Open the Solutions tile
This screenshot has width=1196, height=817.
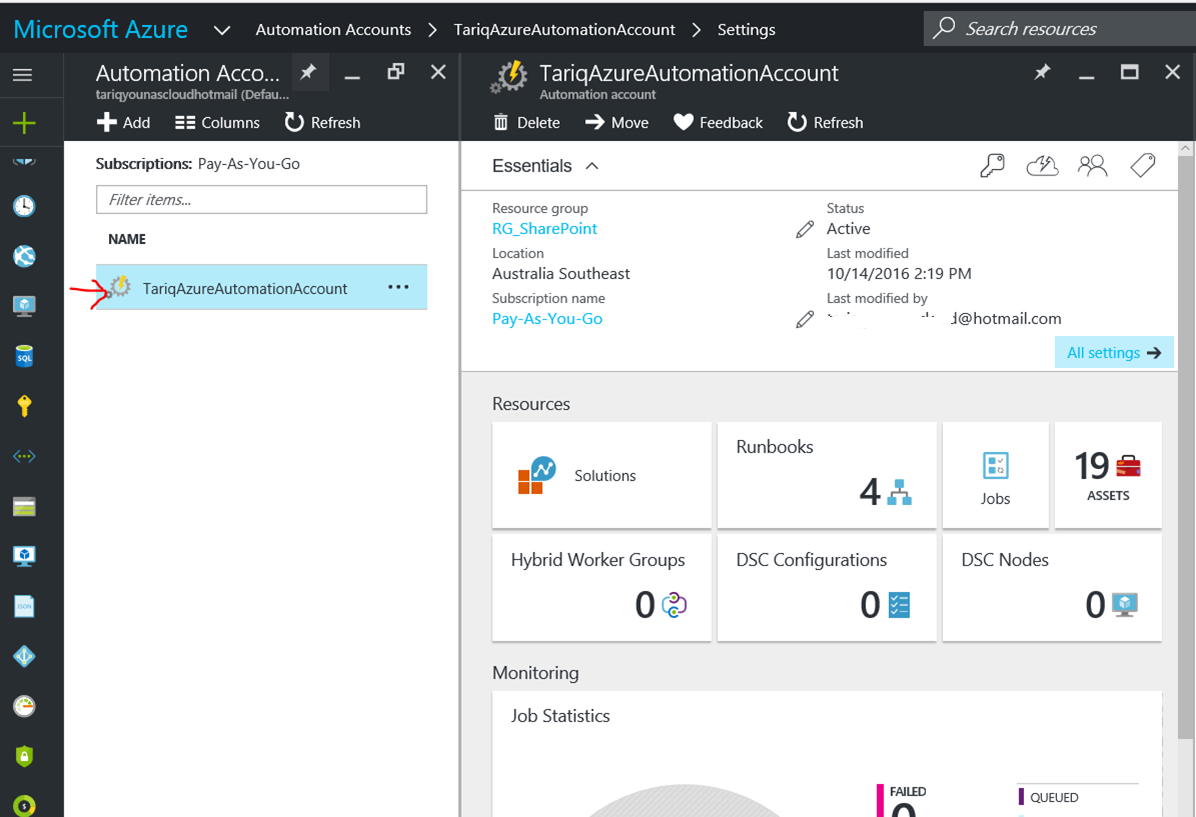602,474
